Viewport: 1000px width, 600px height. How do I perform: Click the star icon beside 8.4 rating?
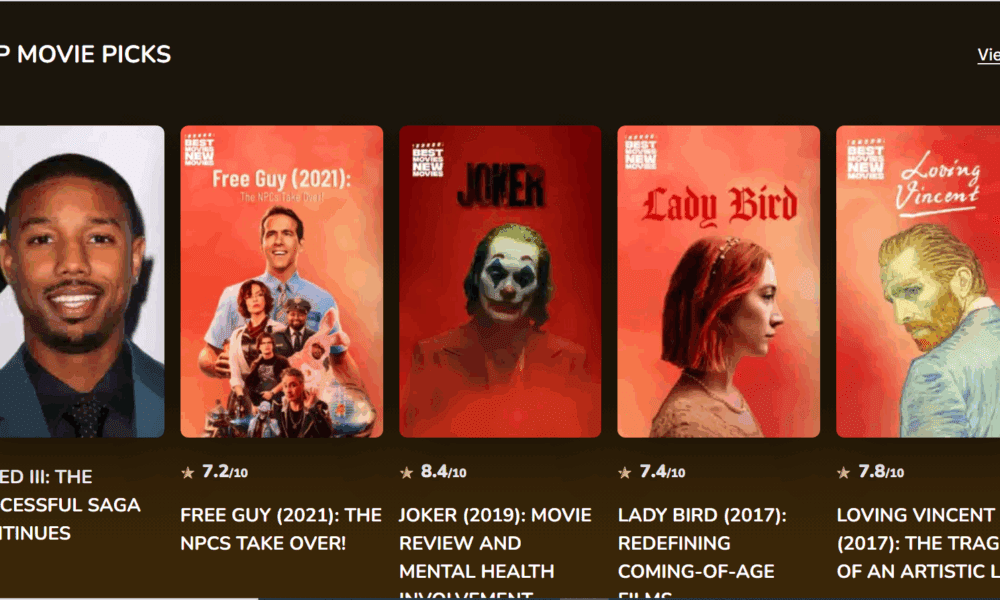(x=406, y=473)
